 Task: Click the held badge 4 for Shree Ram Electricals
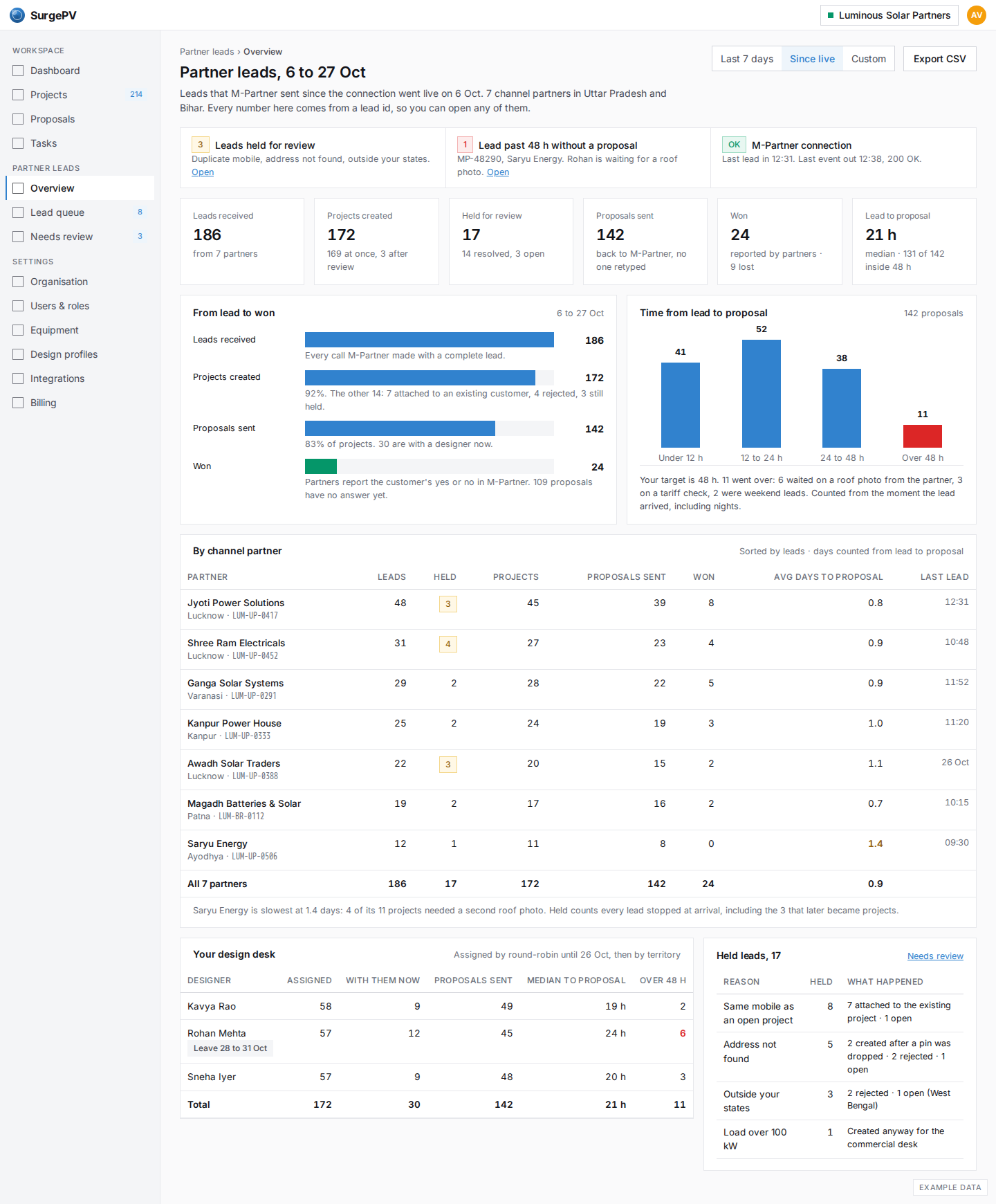(x=448, y=644)
